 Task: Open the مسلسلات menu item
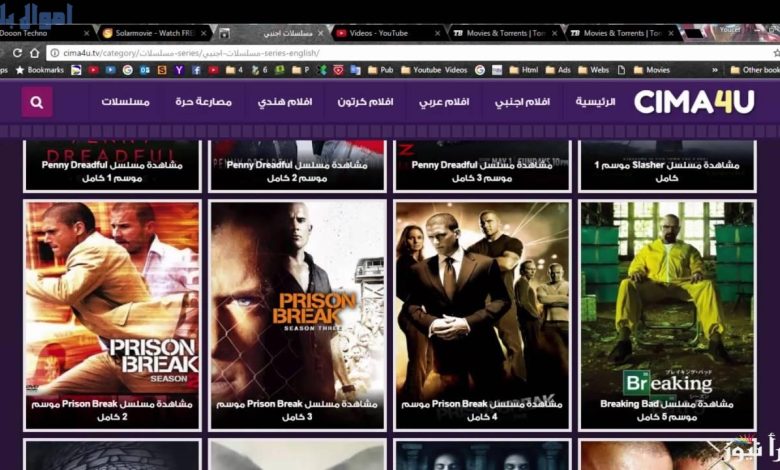click(125, 102)
